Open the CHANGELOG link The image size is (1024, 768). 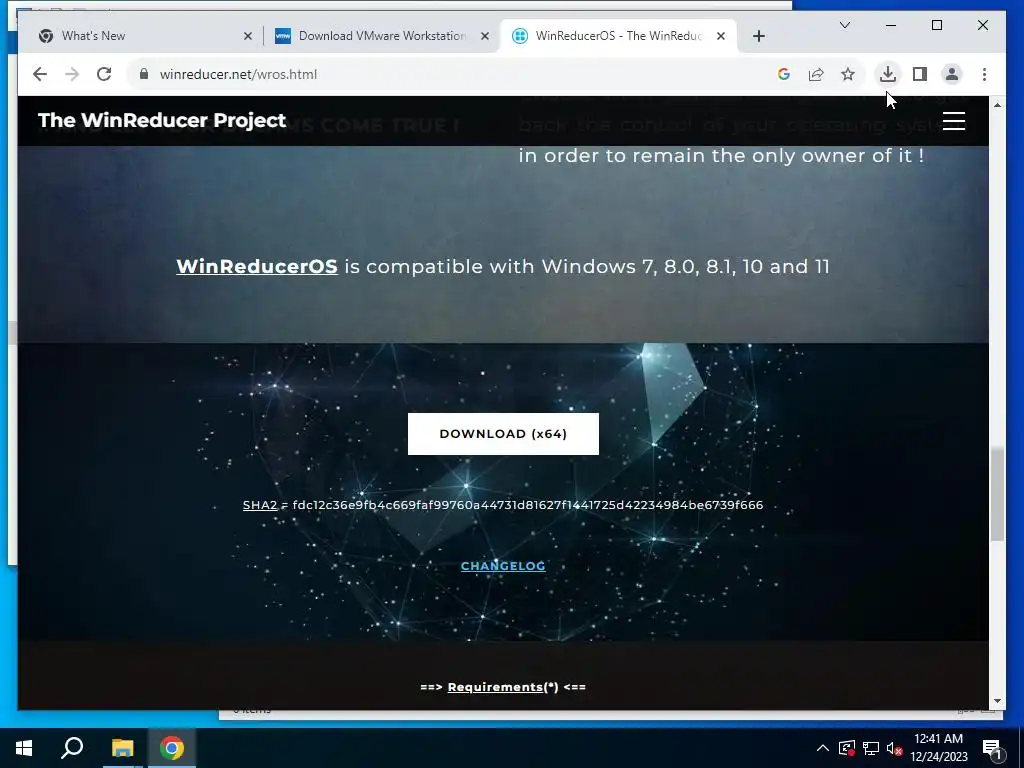click(503, 566)
